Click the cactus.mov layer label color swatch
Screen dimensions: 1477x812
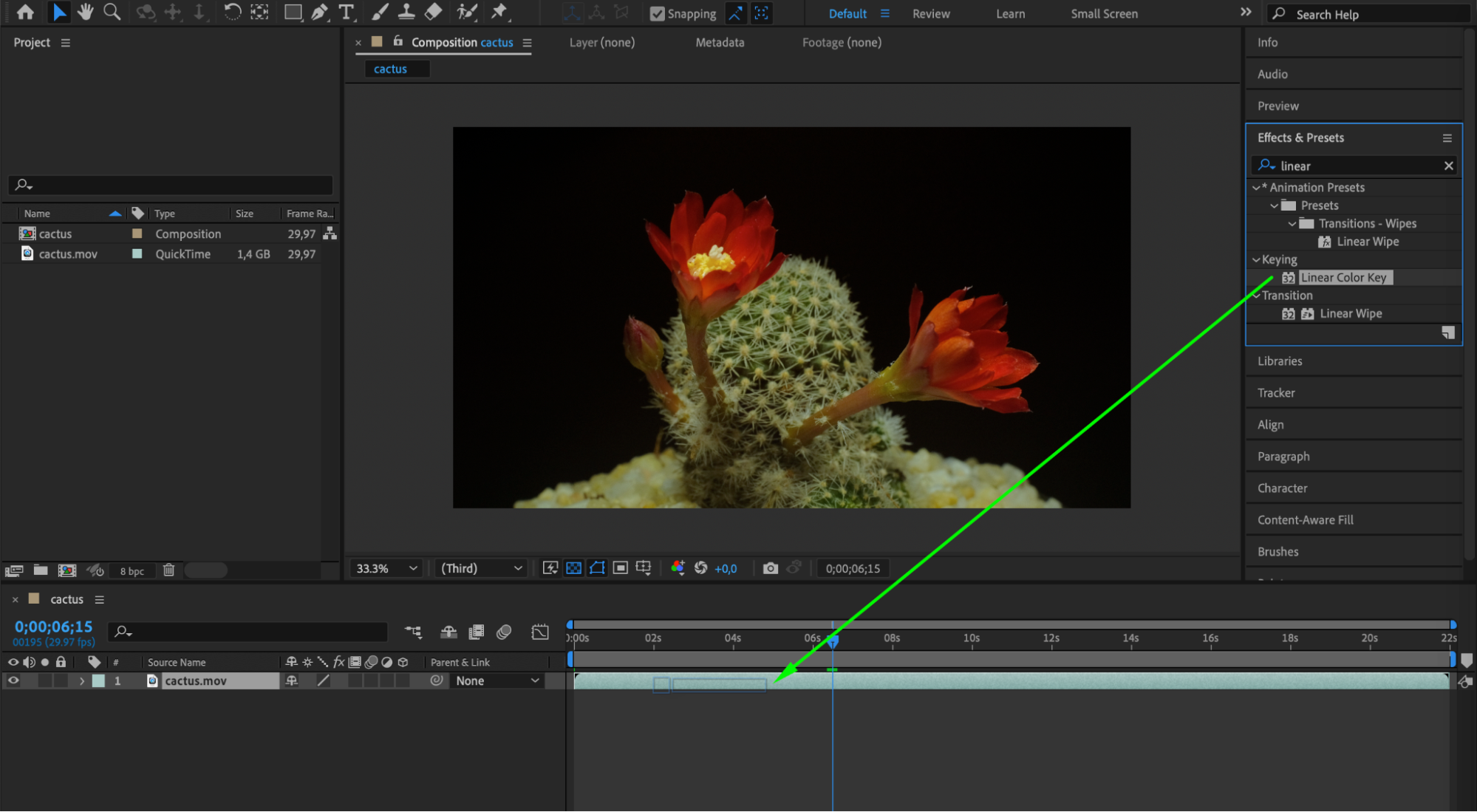click(98, 680)
